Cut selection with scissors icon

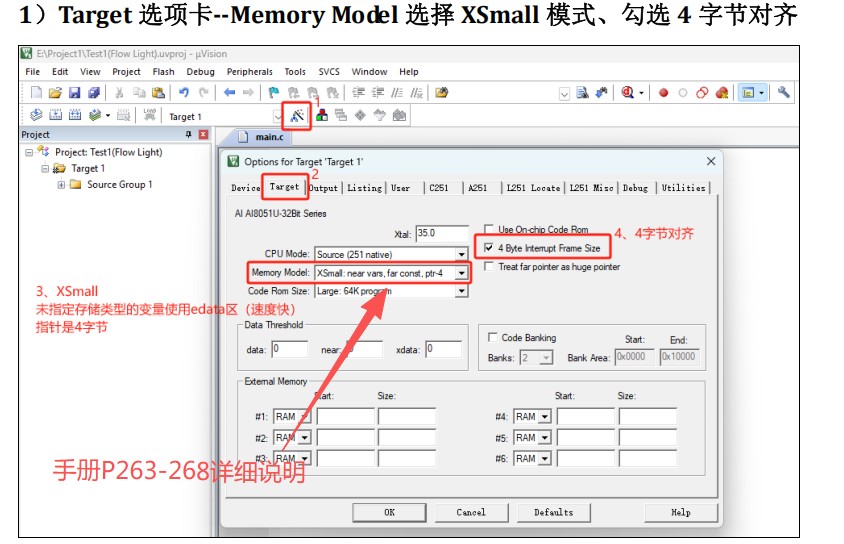(119, 93)
